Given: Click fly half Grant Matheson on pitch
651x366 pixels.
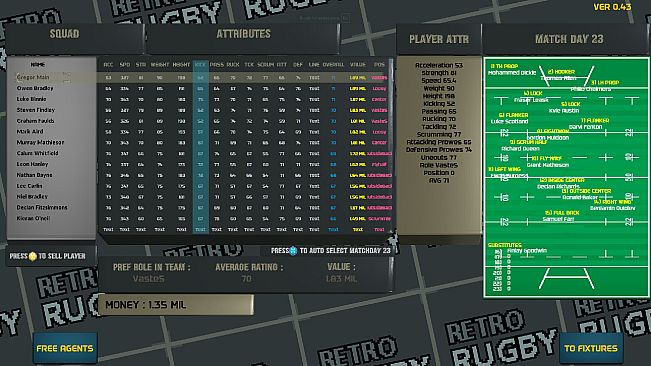Looking at the screenshot, I should (548, 165).
